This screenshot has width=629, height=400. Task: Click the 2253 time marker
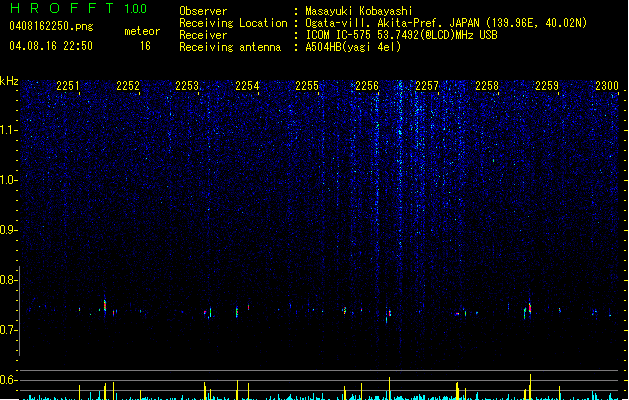click(x=187, y=86)
